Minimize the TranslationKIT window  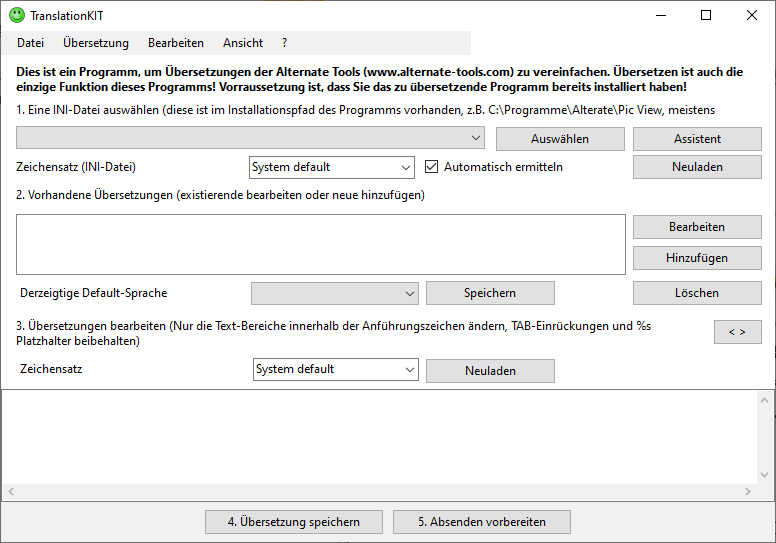pos(661,15)
